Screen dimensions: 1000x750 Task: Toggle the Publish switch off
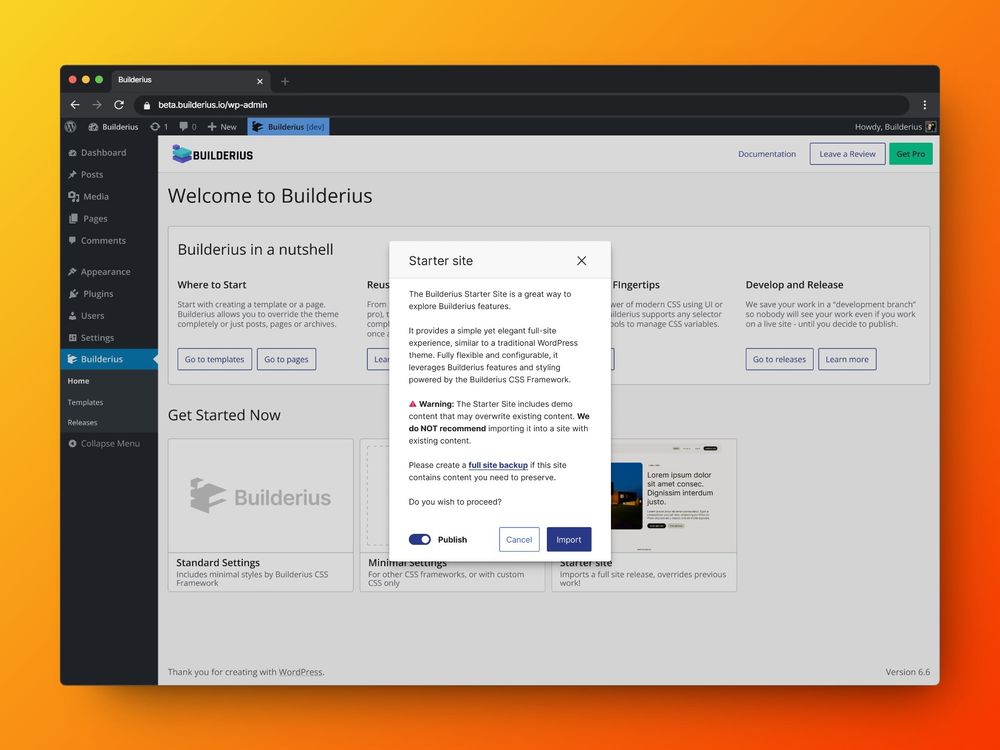click(x=420, y=540)
